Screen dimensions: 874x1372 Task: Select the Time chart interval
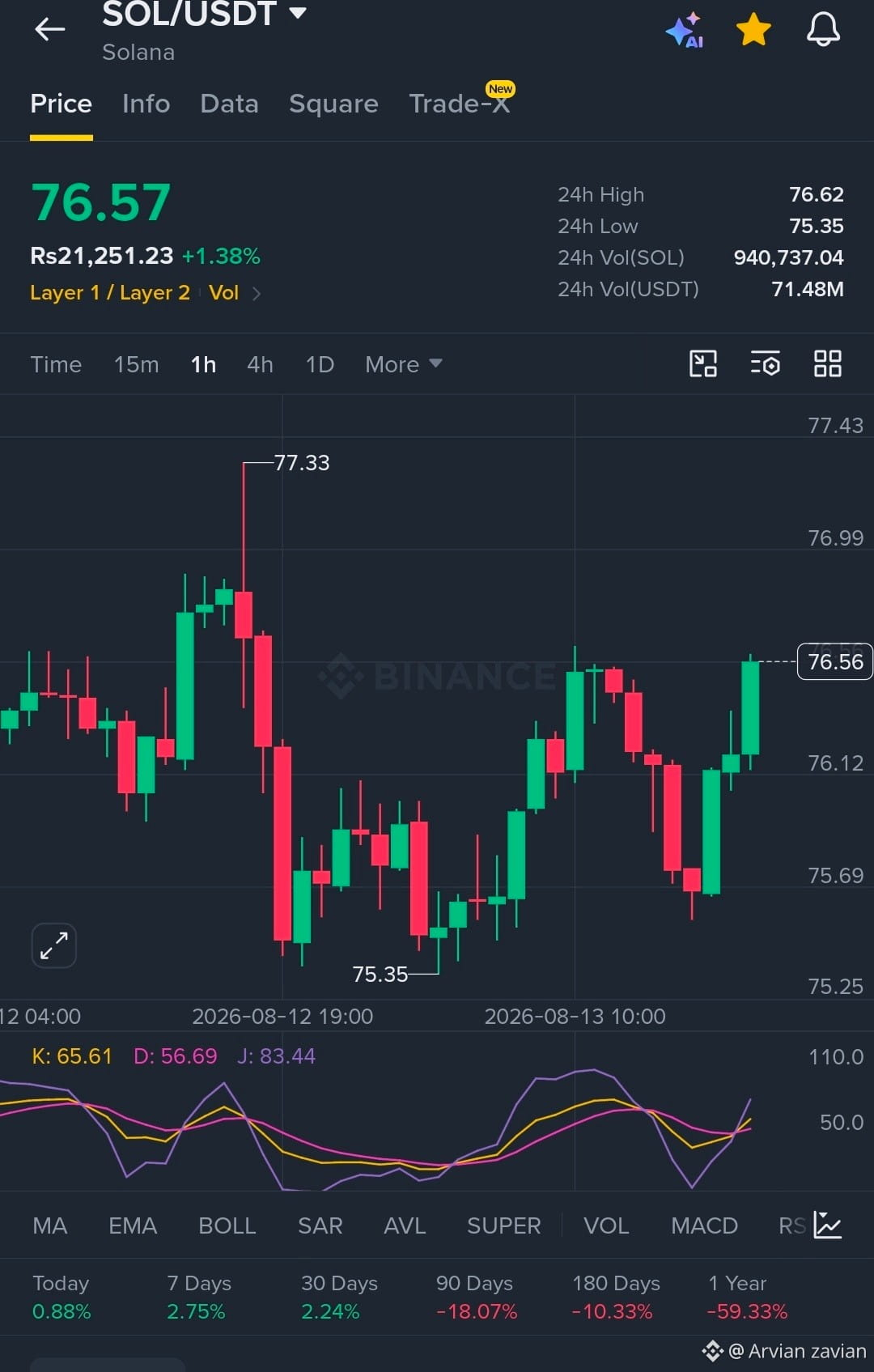[56, 364]
